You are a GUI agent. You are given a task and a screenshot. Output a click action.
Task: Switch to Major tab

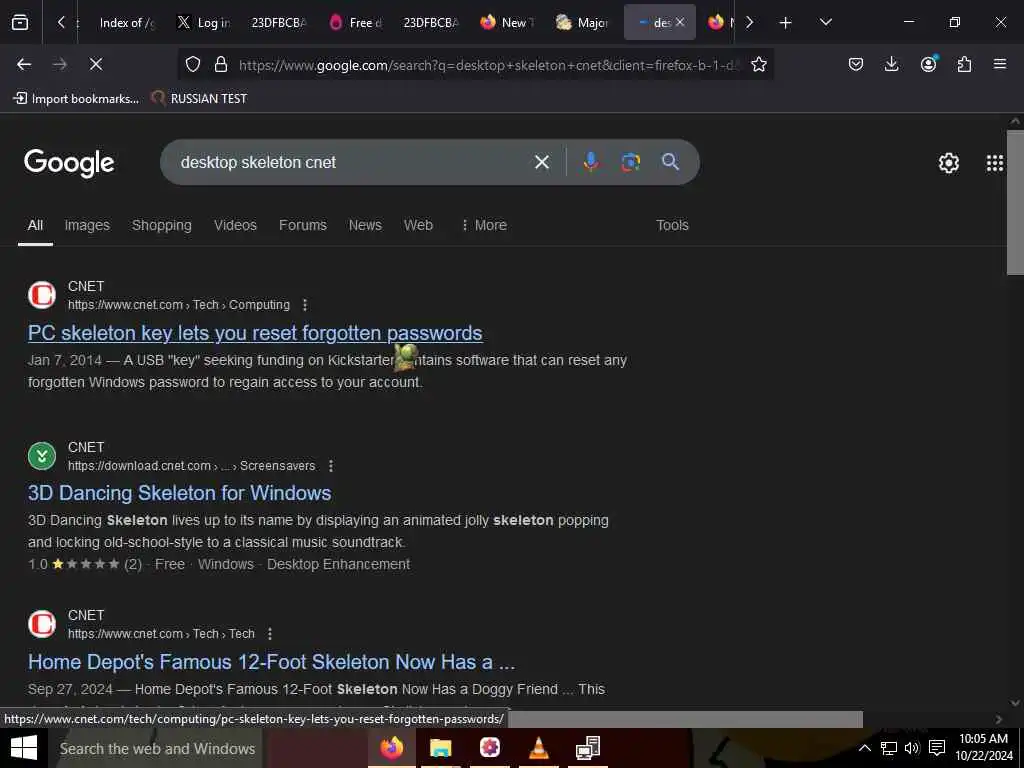pyautogui.click(x=583, y=23)
